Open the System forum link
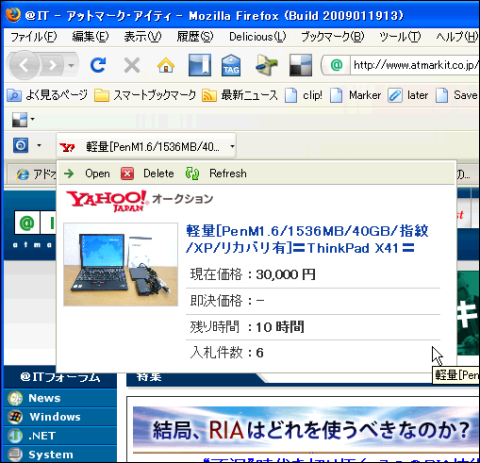480x463 pixels. [x=51, y=455]
